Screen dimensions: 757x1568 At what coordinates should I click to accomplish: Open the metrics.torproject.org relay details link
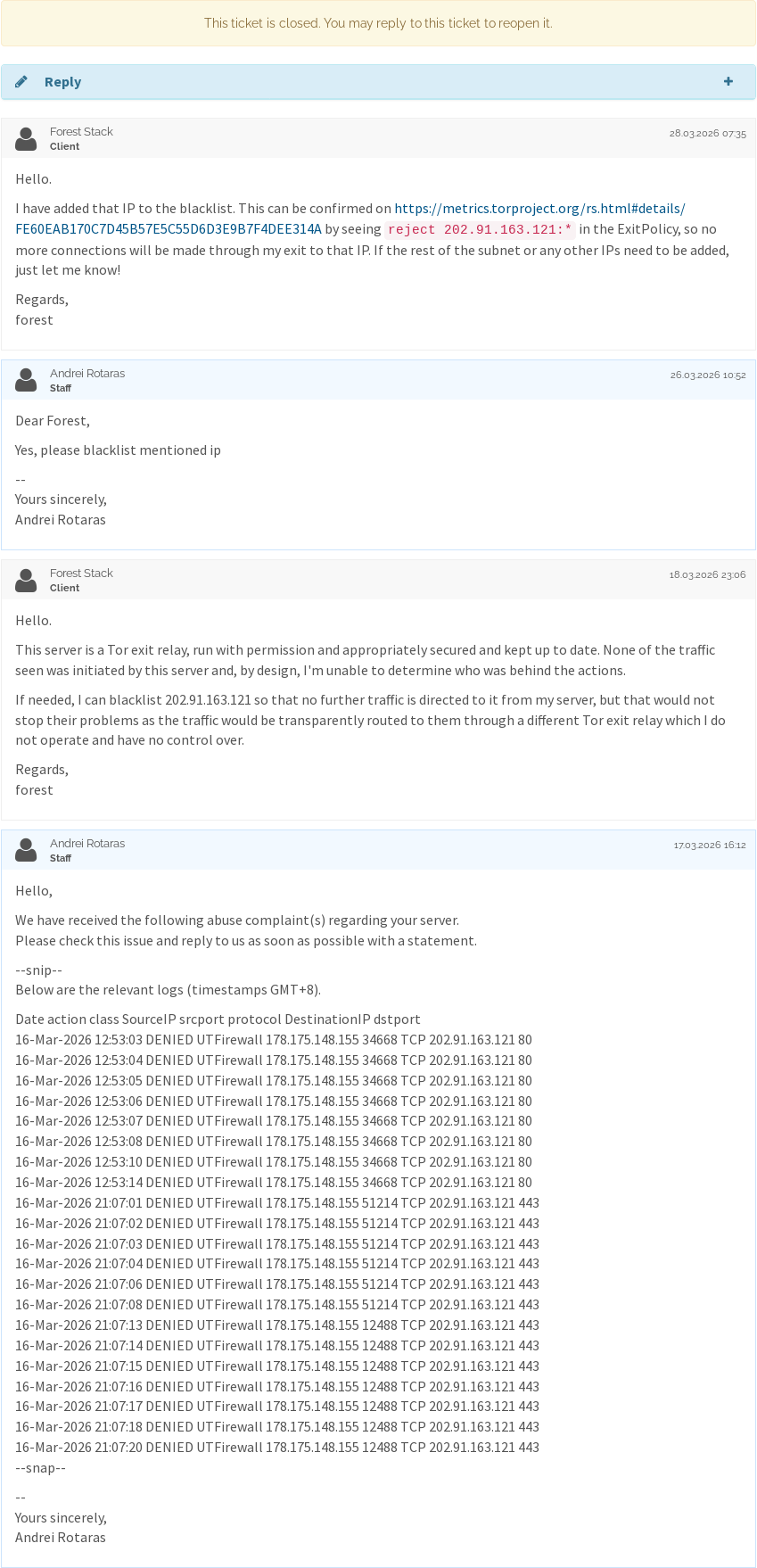539,209
